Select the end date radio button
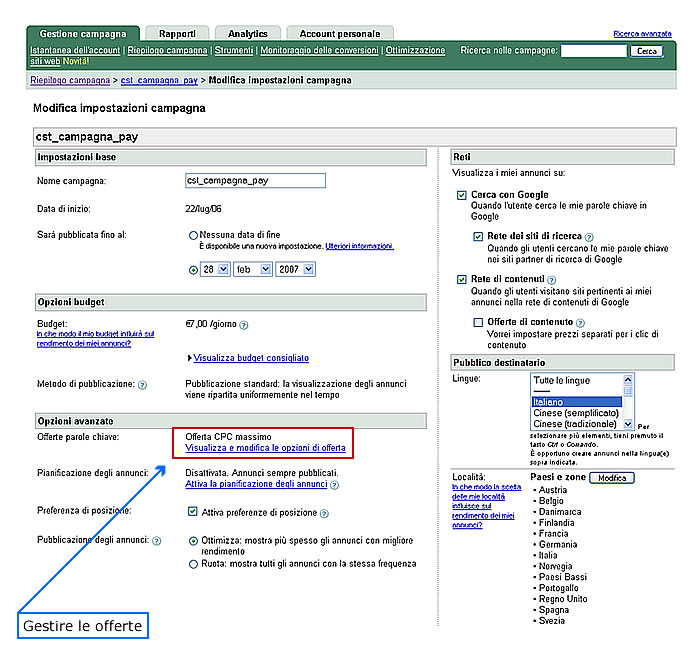The height and width of the screenshot is (670, 700). (x=193, y=270)
